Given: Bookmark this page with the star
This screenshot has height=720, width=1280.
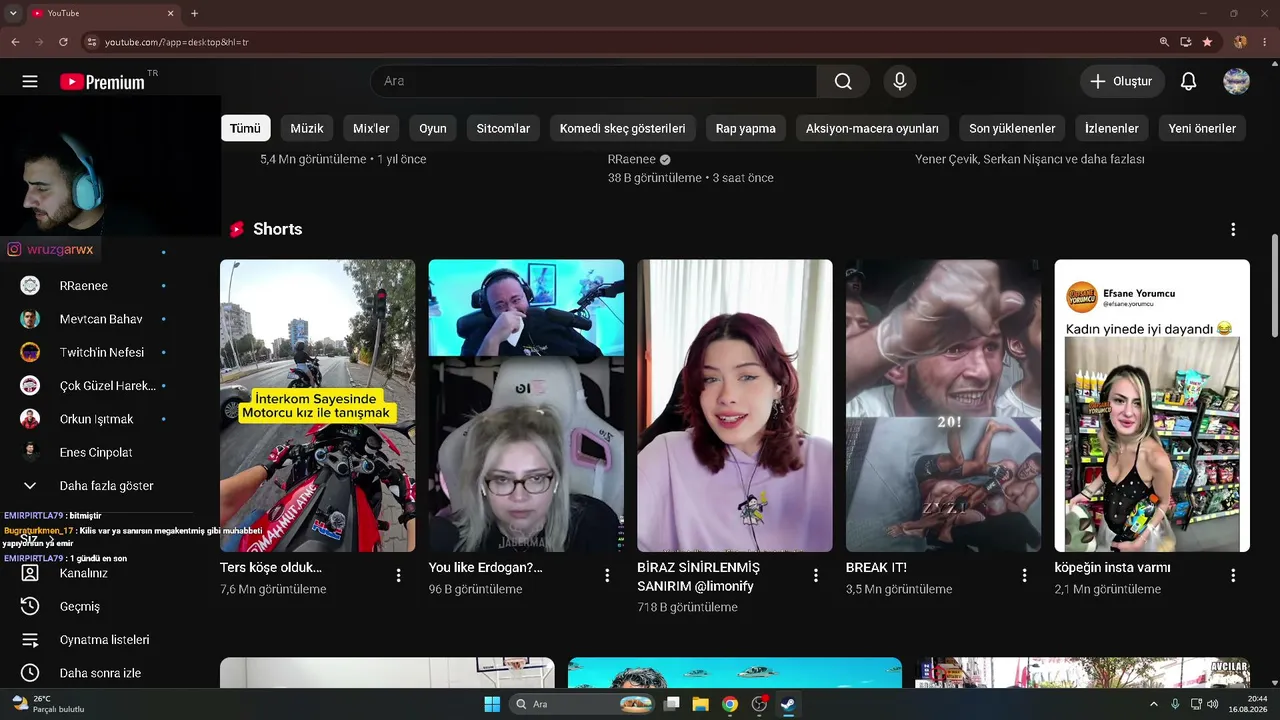Looking at the screenshot, I should [x=1207, y=42].
